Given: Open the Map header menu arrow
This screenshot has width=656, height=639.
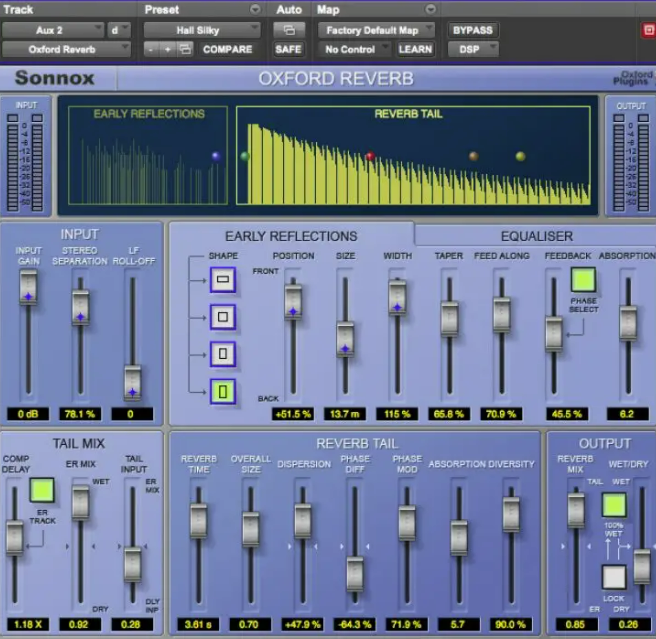Looking at the screenshot, I should click(430, 9).
